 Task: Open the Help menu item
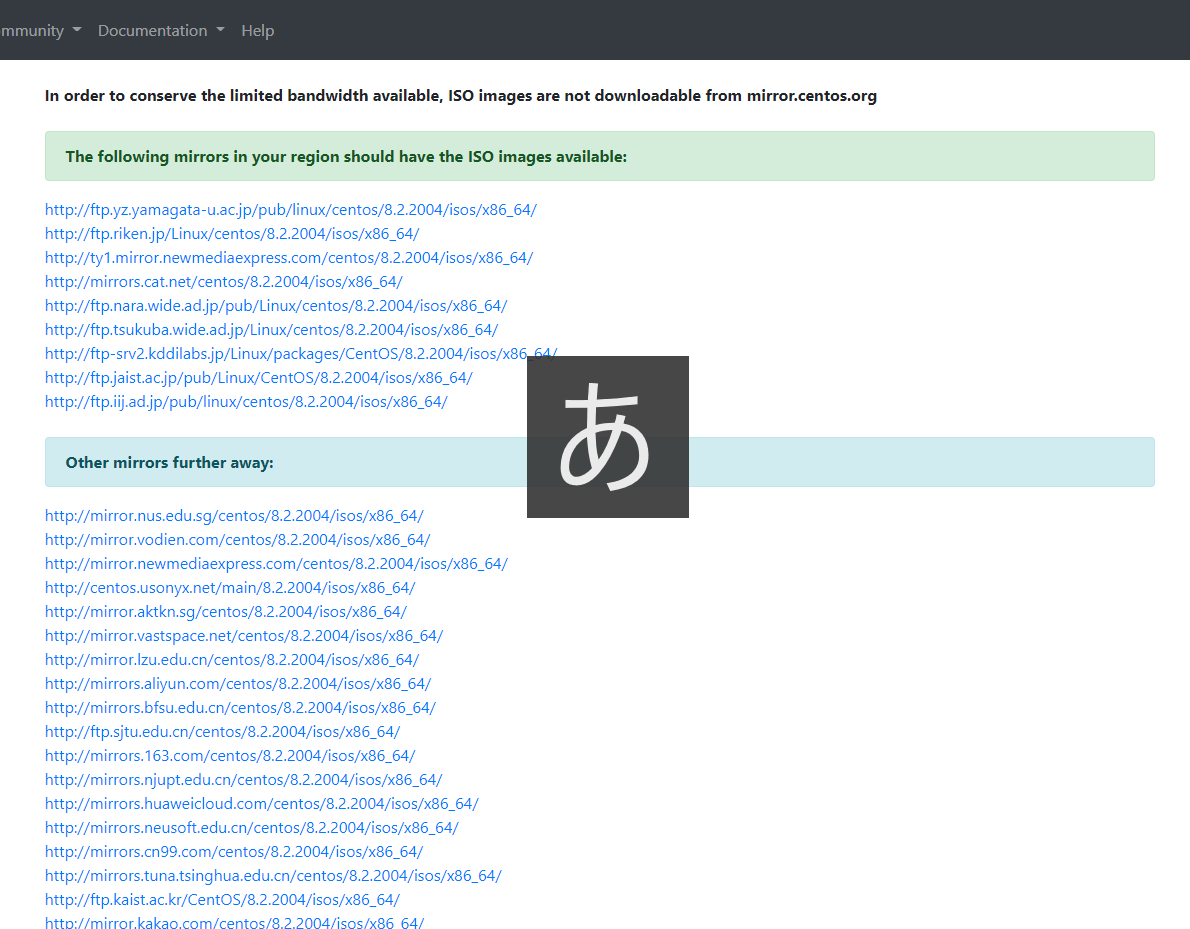(257, 30)
